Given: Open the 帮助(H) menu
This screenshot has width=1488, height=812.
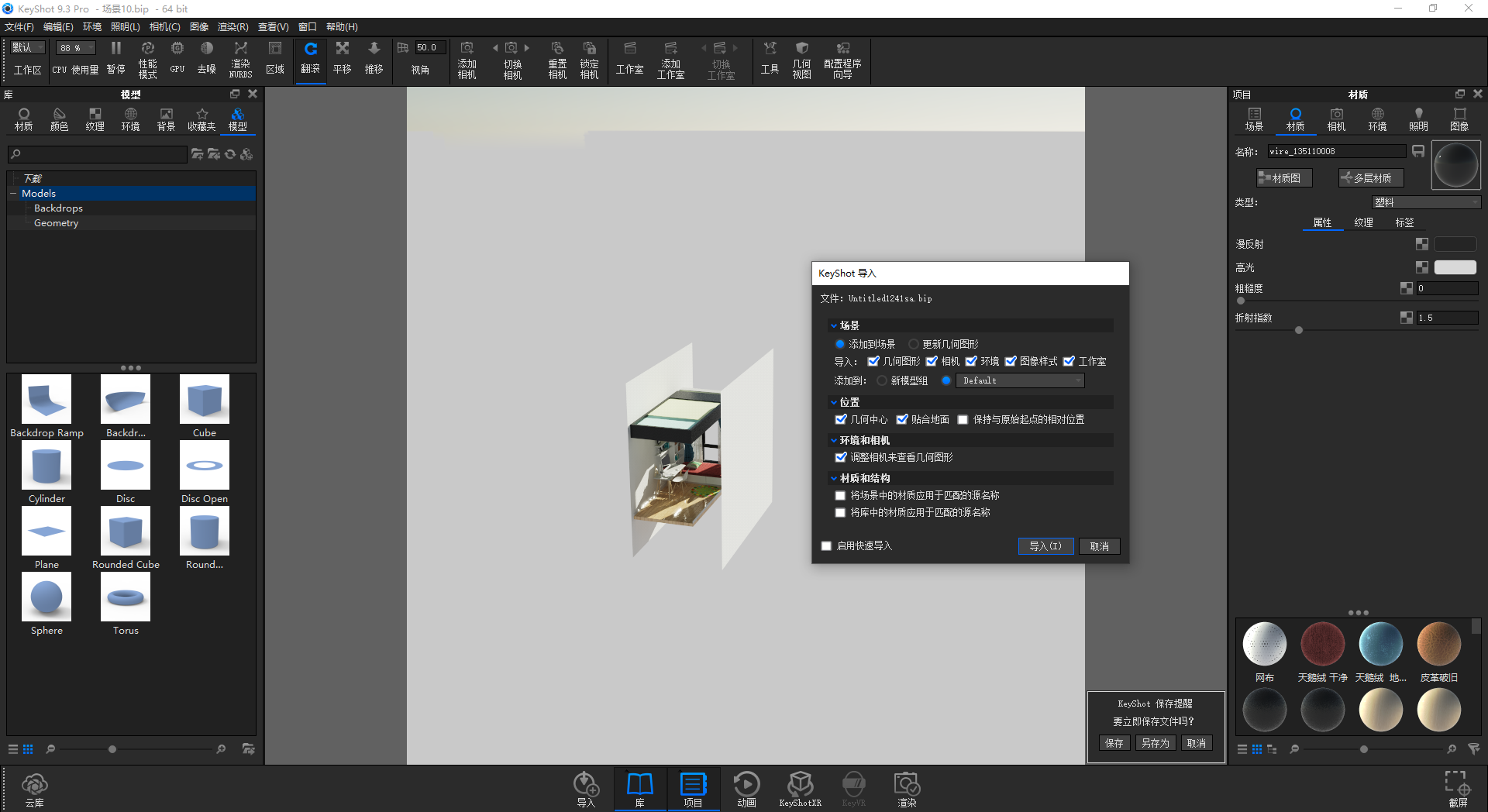Looking at the screenshot, I should click(342, 26).
